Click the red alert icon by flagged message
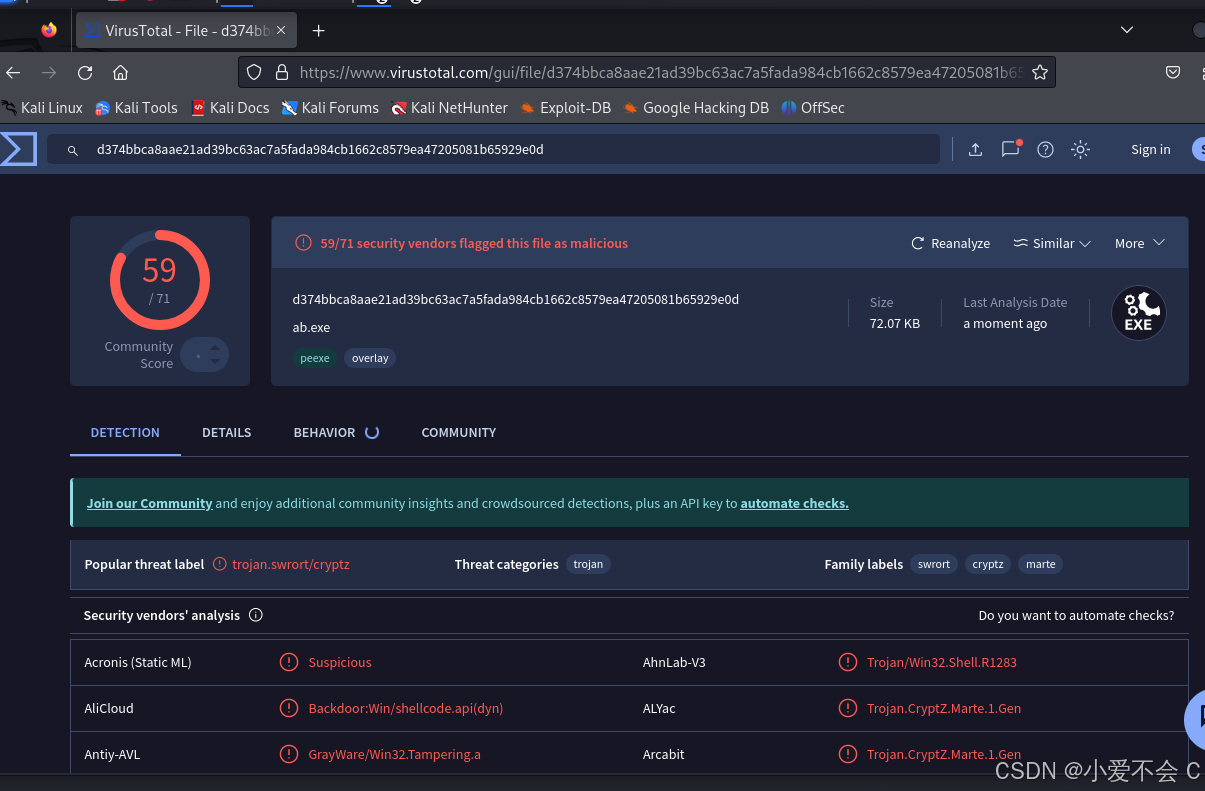 pyautogui.click(x=303, y=243)
